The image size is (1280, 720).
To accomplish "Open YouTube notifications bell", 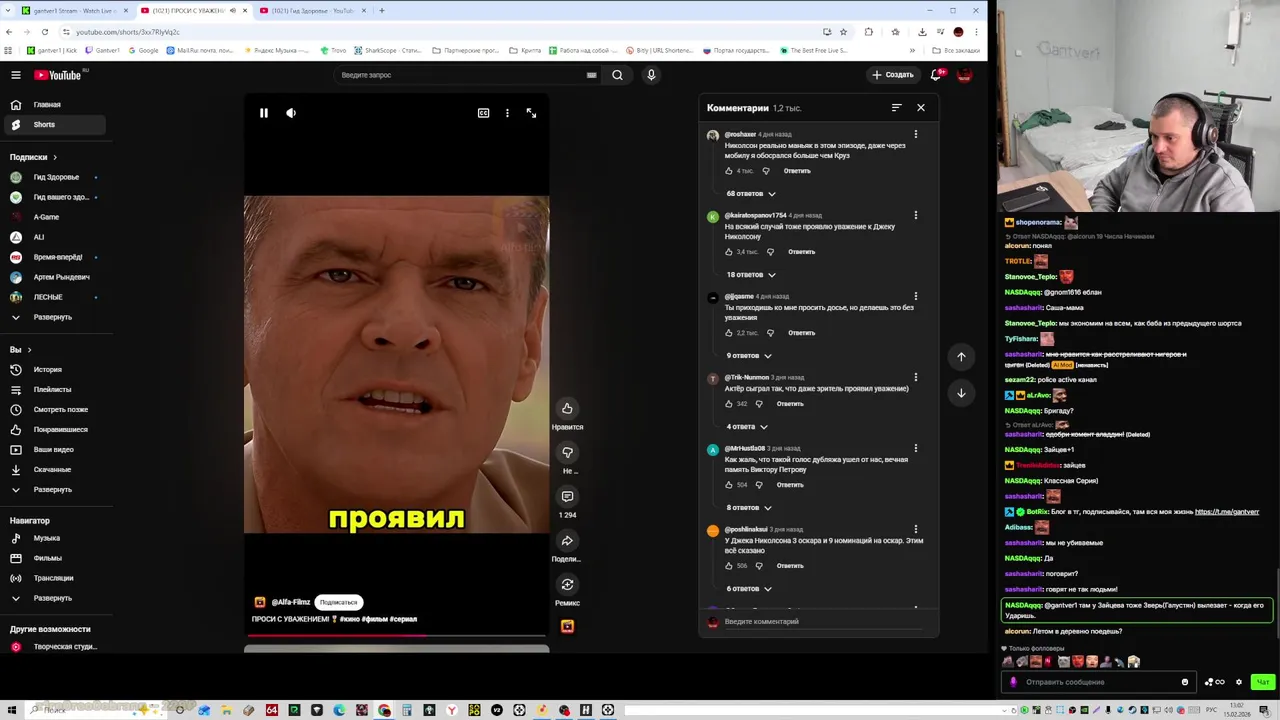I will click(936, 74).
